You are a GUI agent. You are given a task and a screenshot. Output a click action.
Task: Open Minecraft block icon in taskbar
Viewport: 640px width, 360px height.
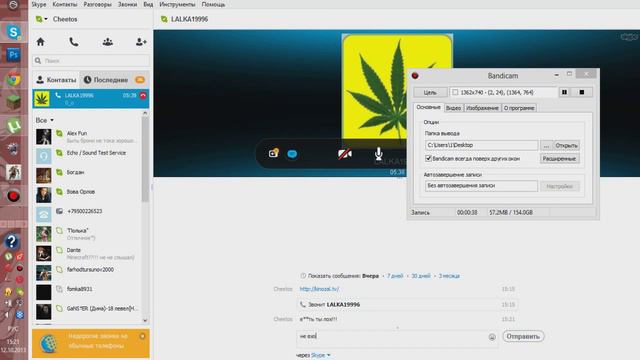(x=13, y=102)
